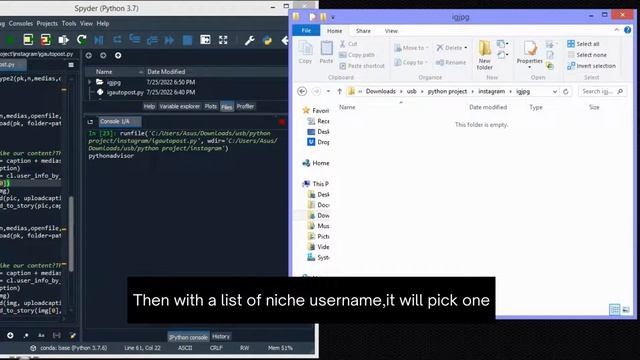Click Select all in Explorer ribbon
This screenshot has height=360, width=640.
click(583, 44)
